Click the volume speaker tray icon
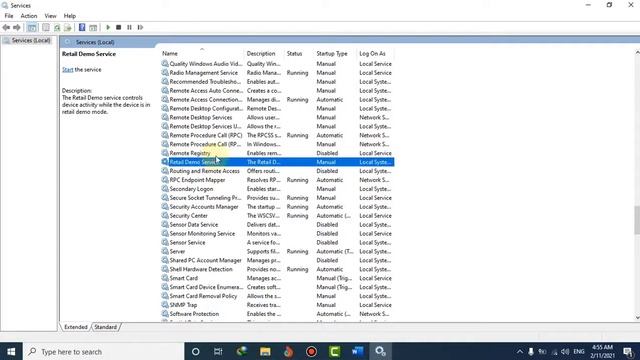This screenshot has height=360, width=640. (565, 351)
